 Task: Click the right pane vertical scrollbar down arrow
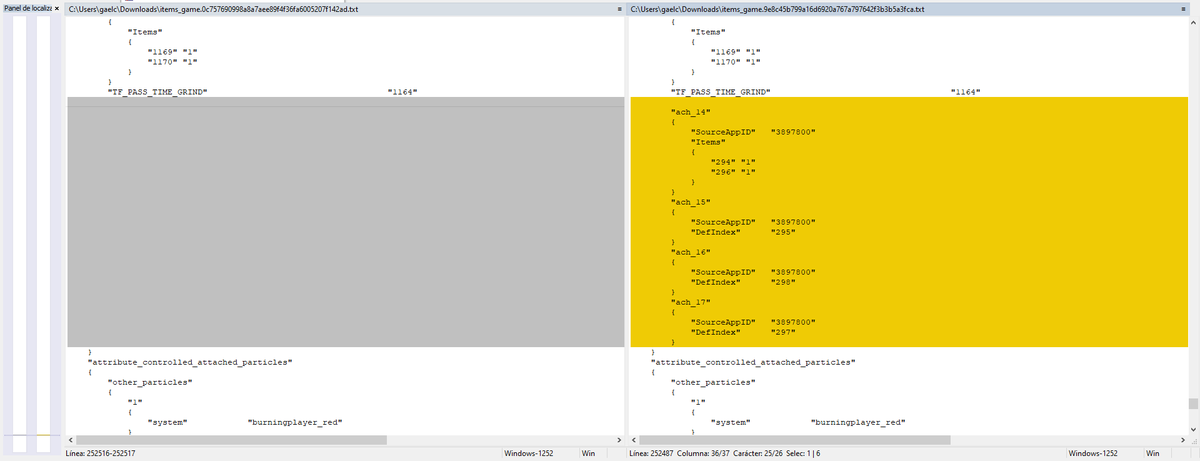tap(1194, 428)
